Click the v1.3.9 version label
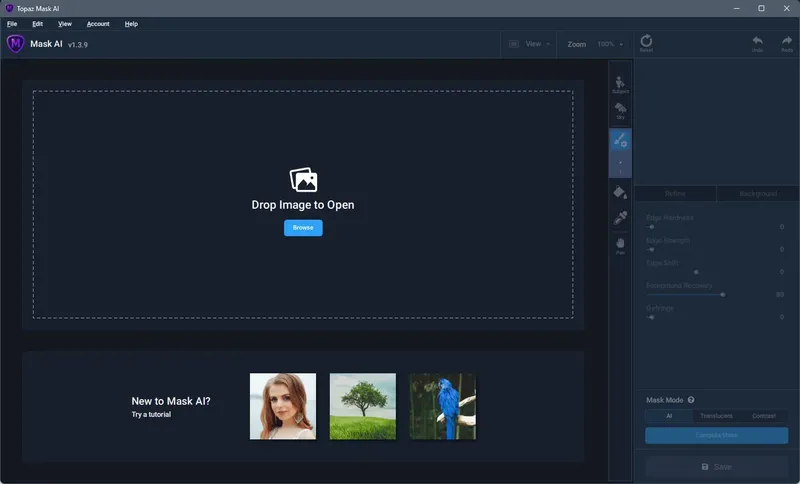 (x=78, y=45)
